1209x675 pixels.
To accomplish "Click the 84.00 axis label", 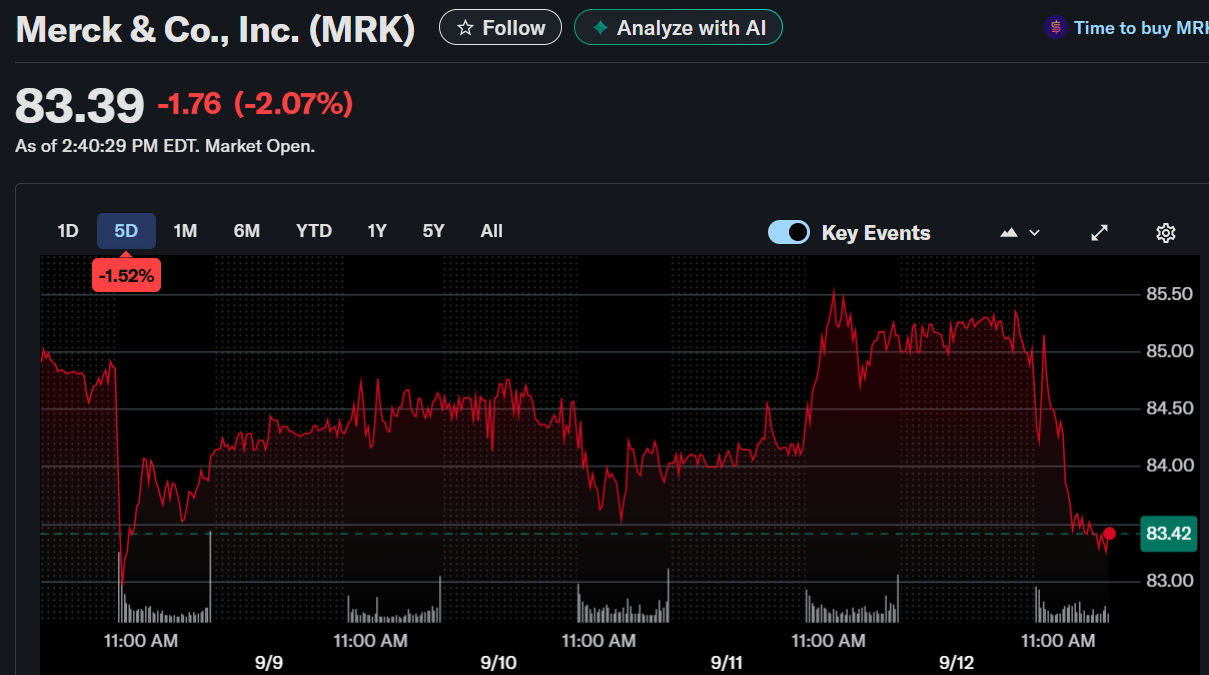I will click(1169, 465).
